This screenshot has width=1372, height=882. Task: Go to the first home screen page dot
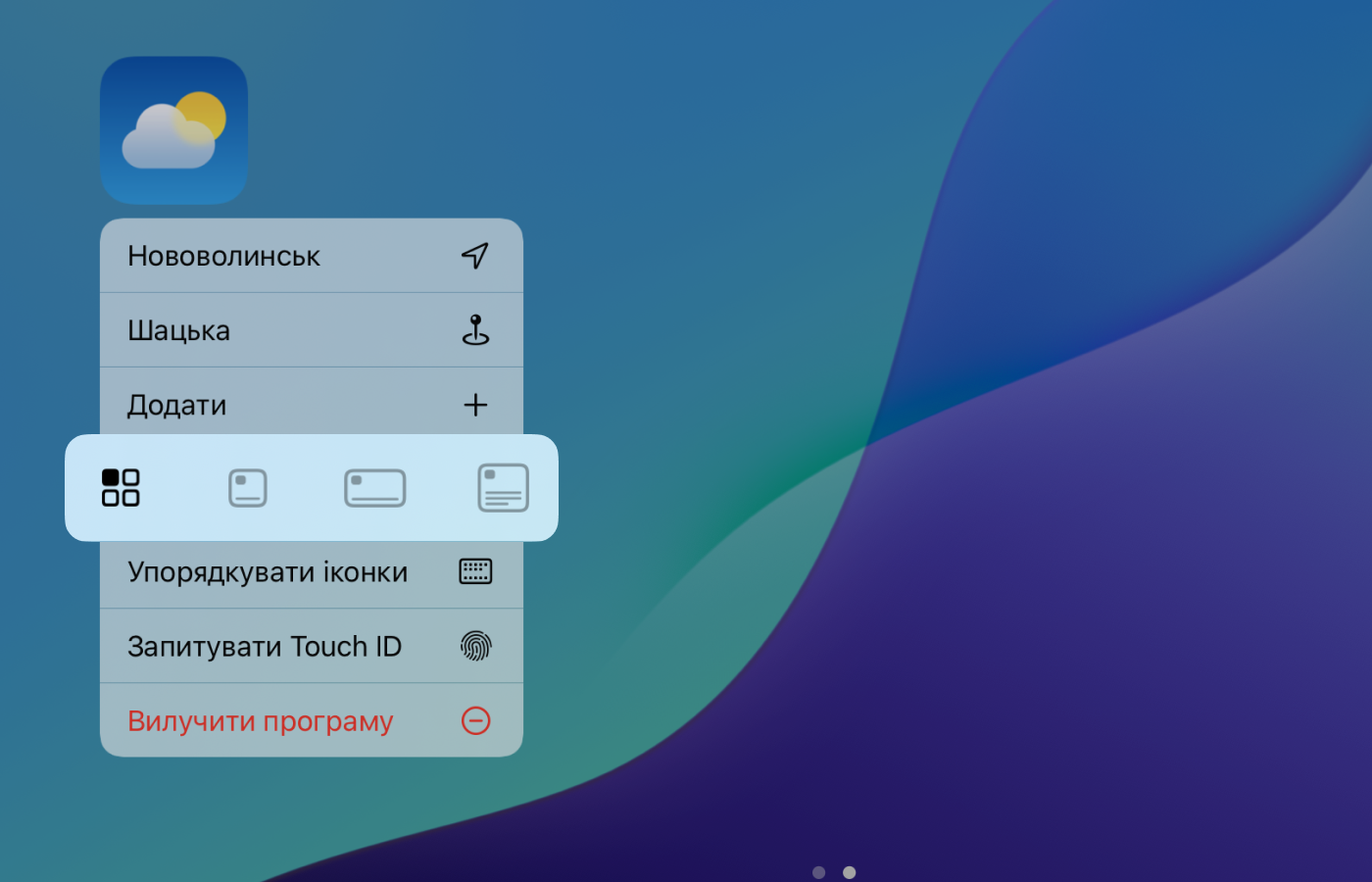(819, 872)
